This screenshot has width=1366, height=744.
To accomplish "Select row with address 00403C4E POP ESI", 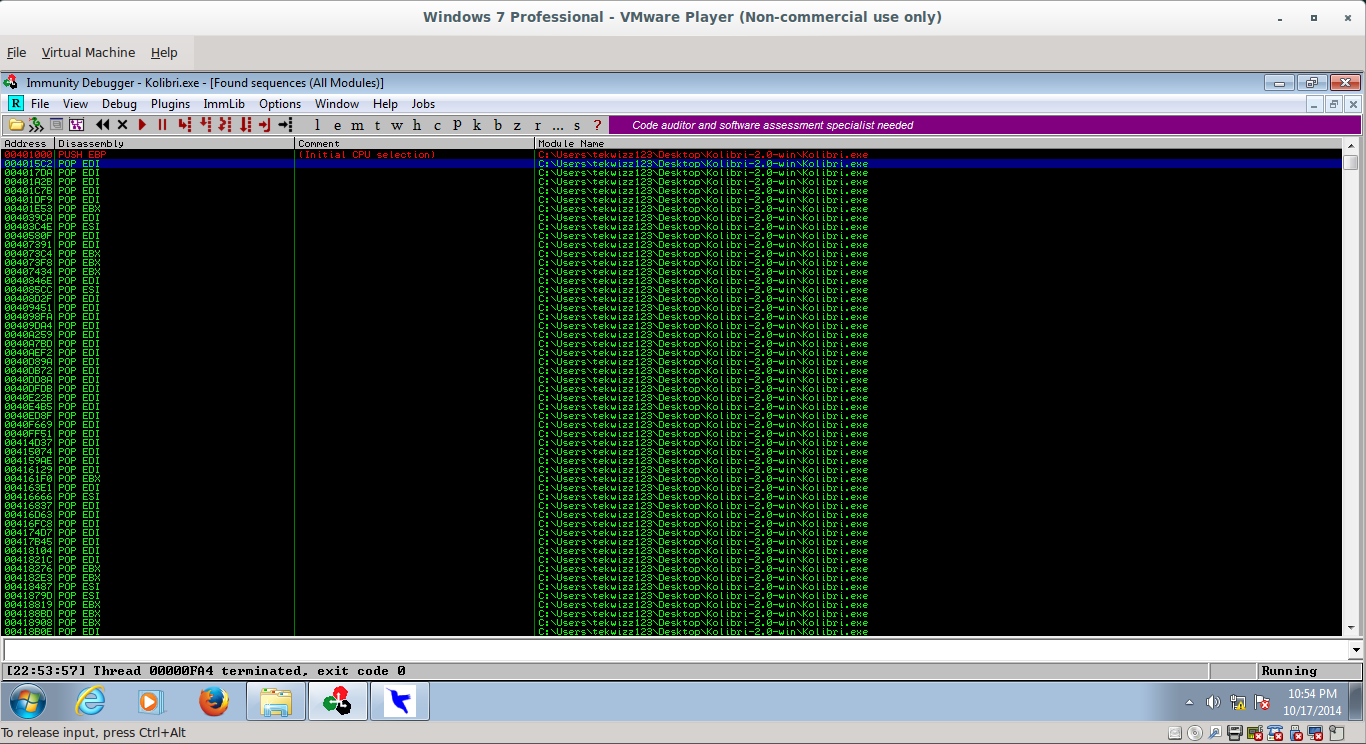I will click(x=671, y=227).
